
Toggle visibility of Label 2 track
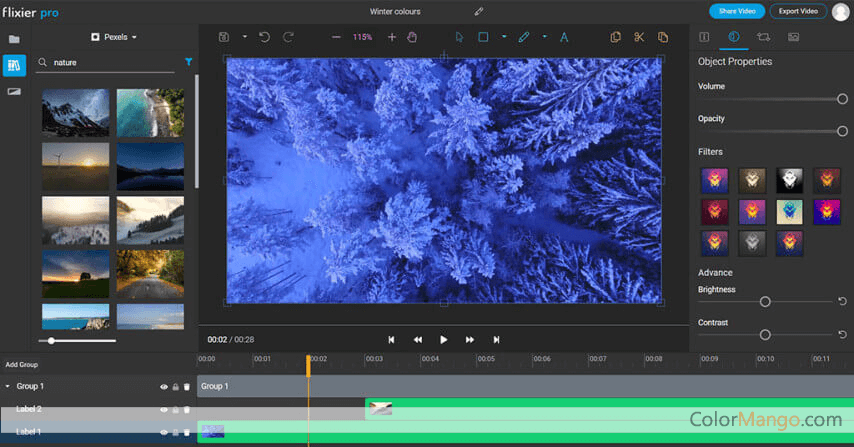coord(163,409)
